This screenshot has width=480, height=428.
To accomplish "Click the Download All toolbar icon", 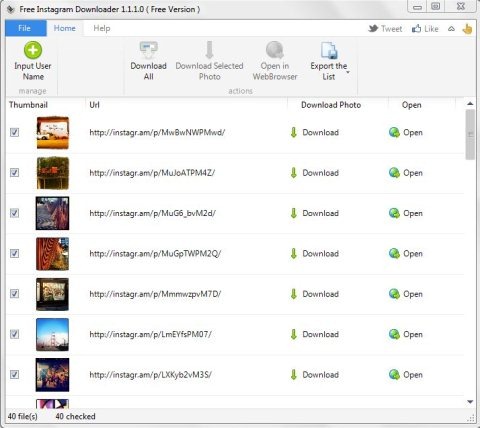I will coord(149,50).
